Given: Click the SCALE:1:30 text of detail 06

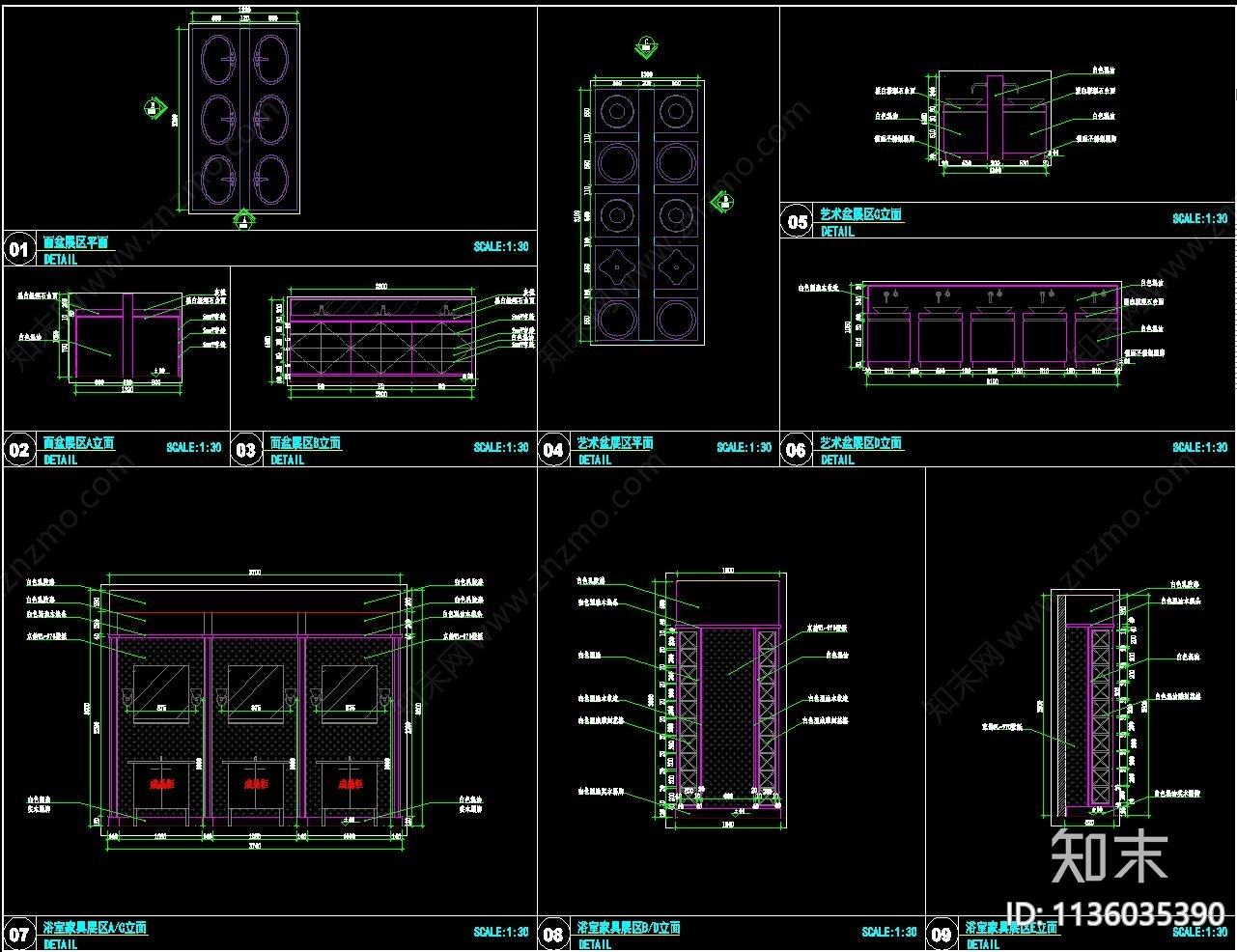Looking at the screenshot, I should pyautogui.click(x=1200, y=448).
